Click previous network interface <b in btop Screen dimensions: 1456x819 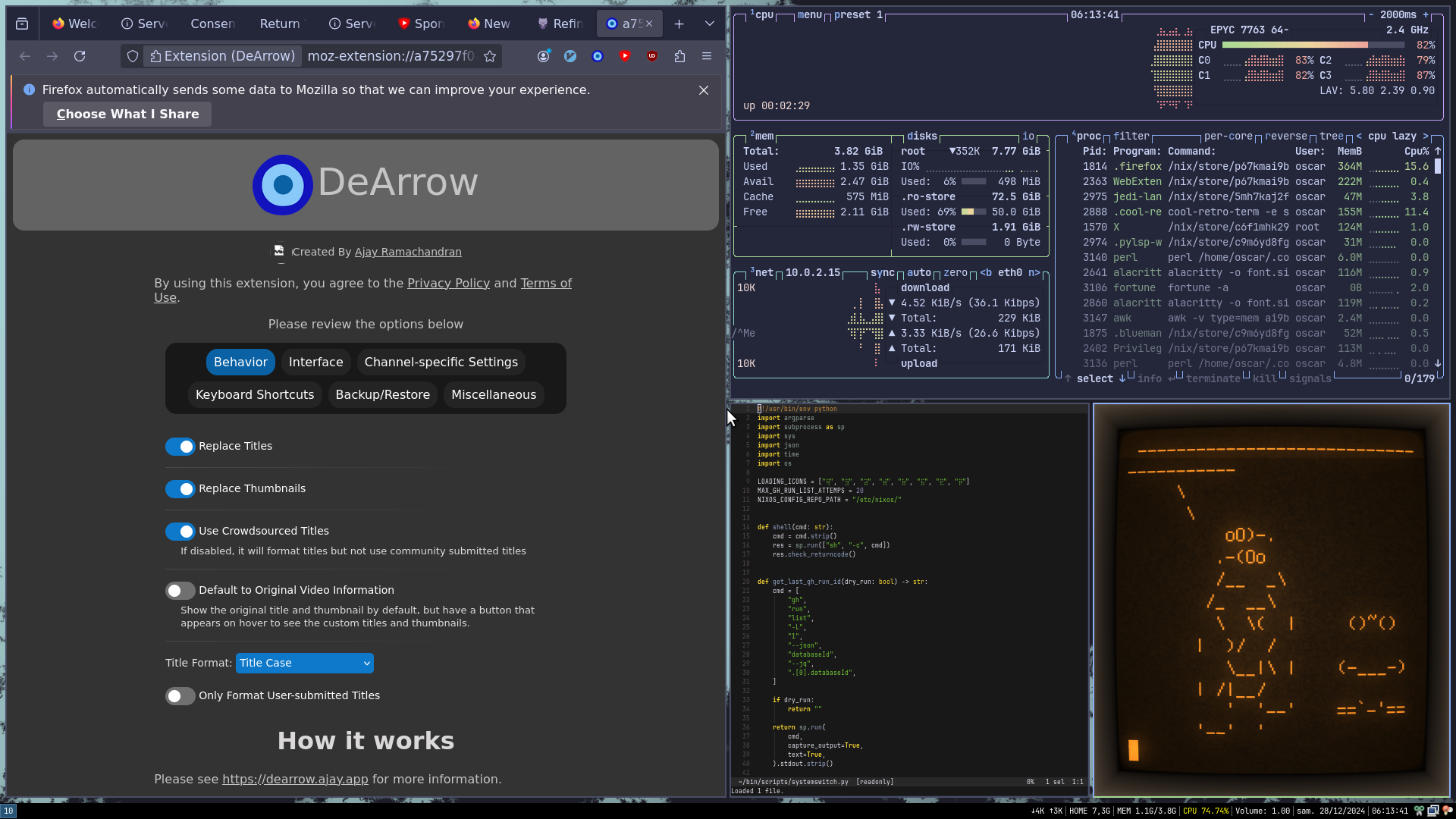pos(986,272)
